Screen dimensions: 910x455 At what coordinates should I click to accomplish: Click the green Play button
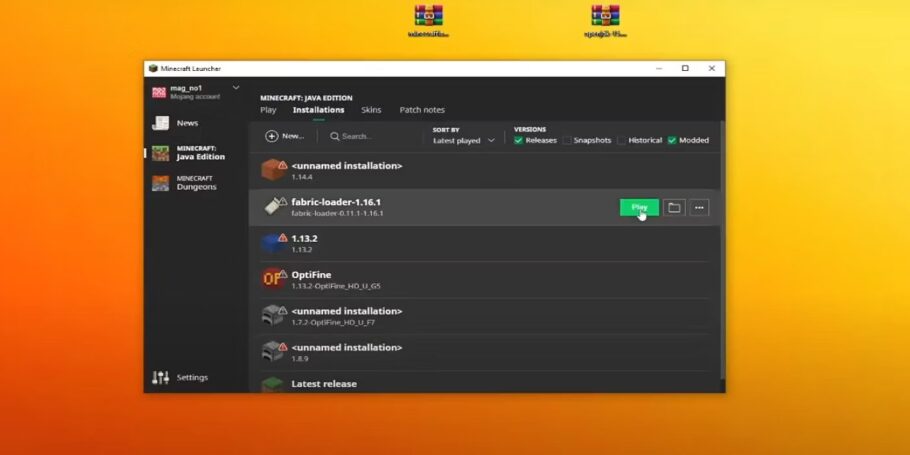(x=639, y=207)
